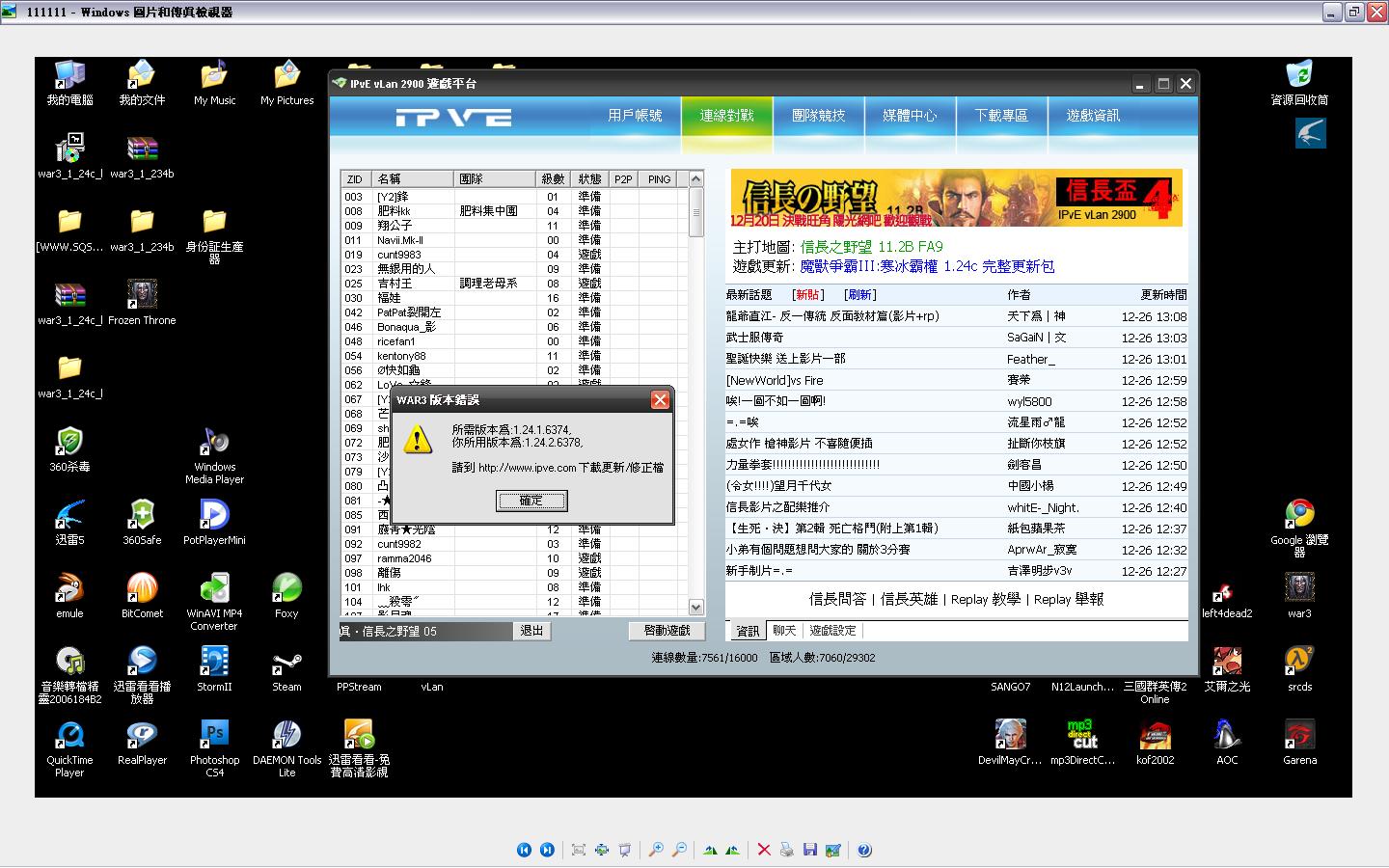The image size is (1389, 868).
Task: Print the picture using the printer icon
Action: (x=787, y=850)
